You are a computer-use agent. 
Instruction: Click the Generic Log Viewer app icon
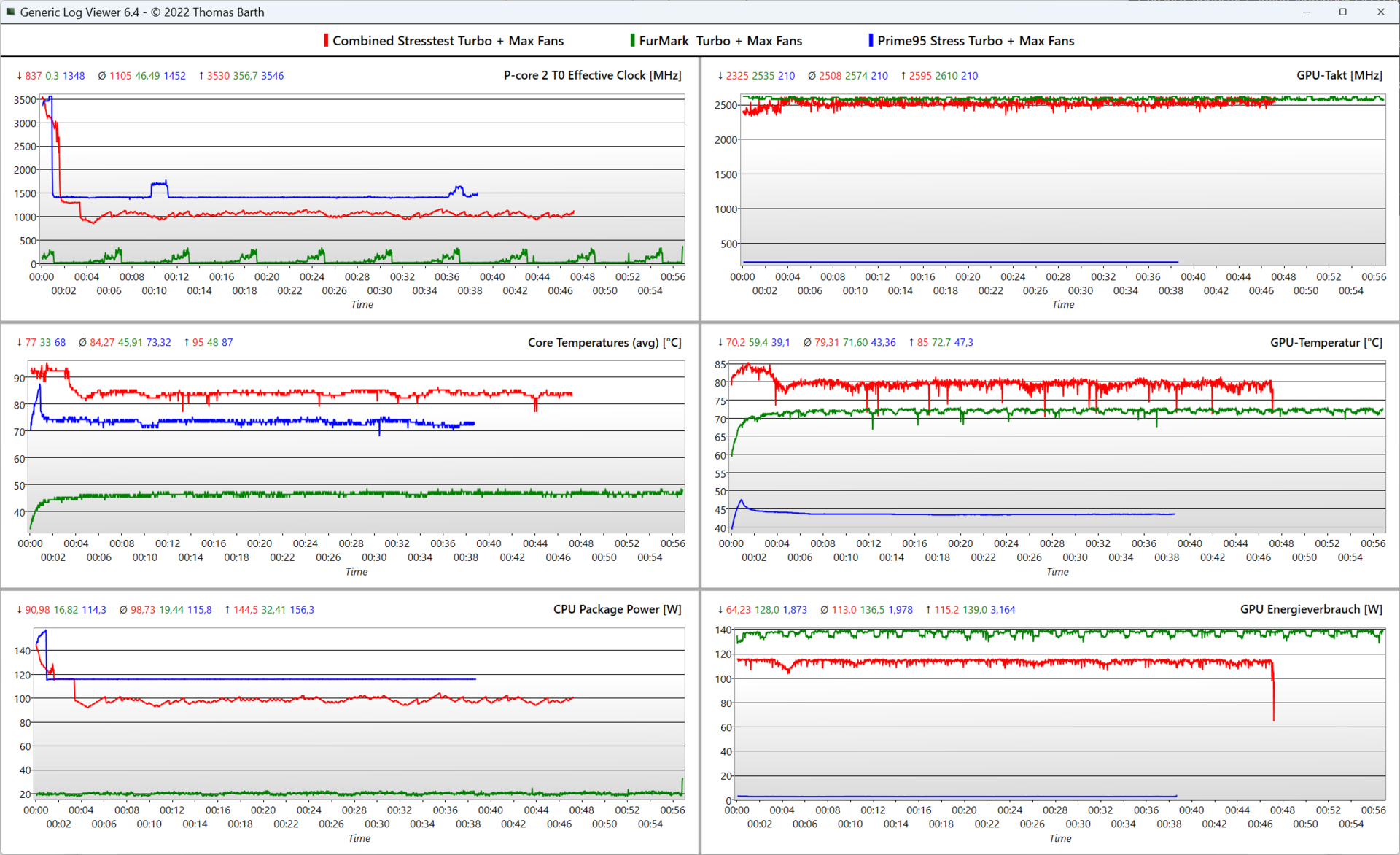(10, 12)
